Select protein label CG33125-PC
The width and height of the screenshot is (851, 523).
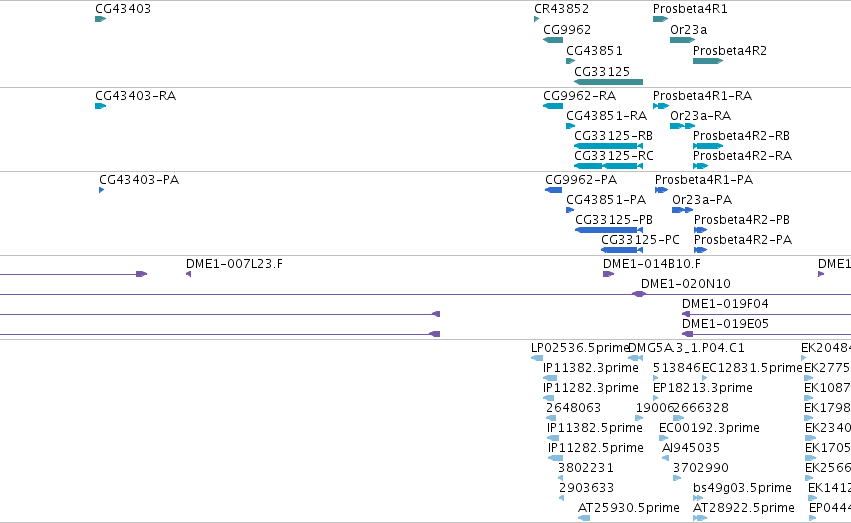pyautogui.click(x=640, y=240)
